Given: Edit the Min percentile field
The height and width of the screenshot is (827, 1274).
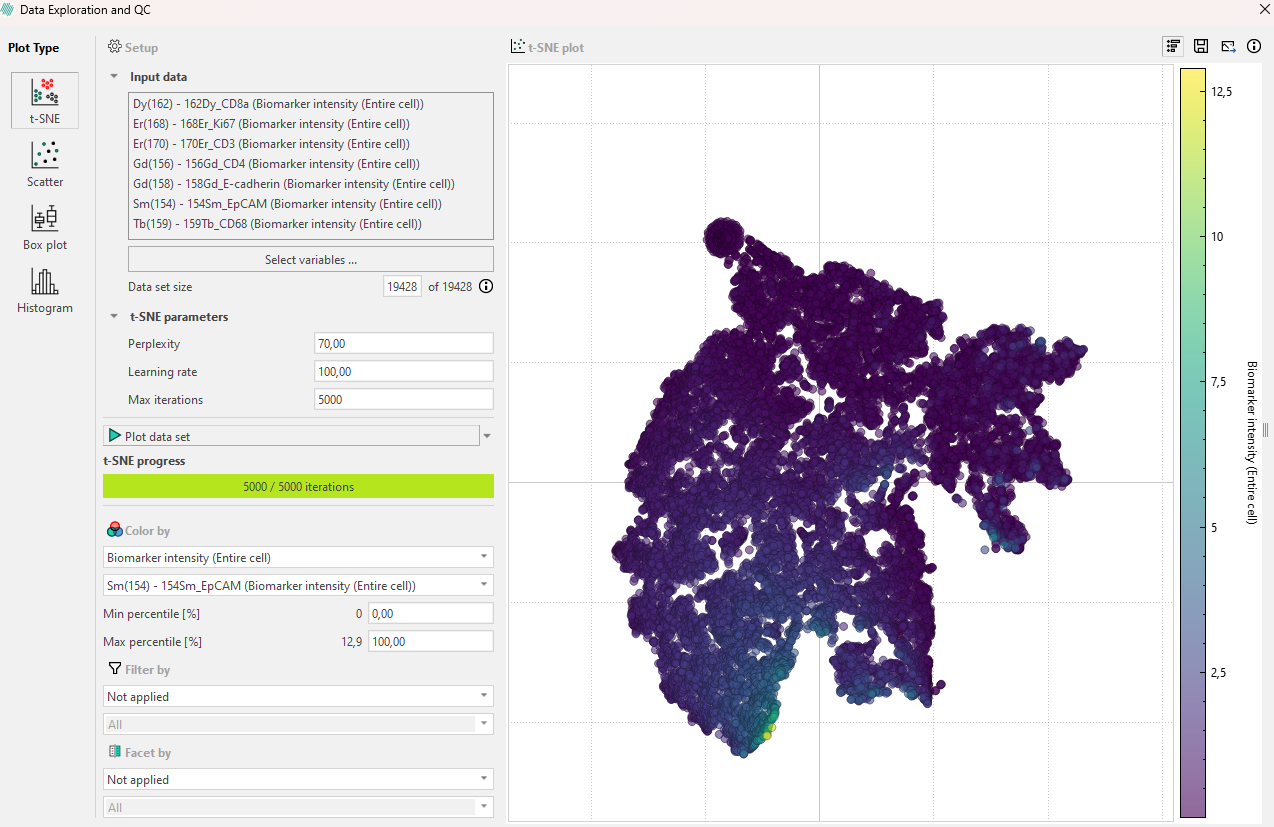Looking at the screenshot, I should [x=430, y=613].
